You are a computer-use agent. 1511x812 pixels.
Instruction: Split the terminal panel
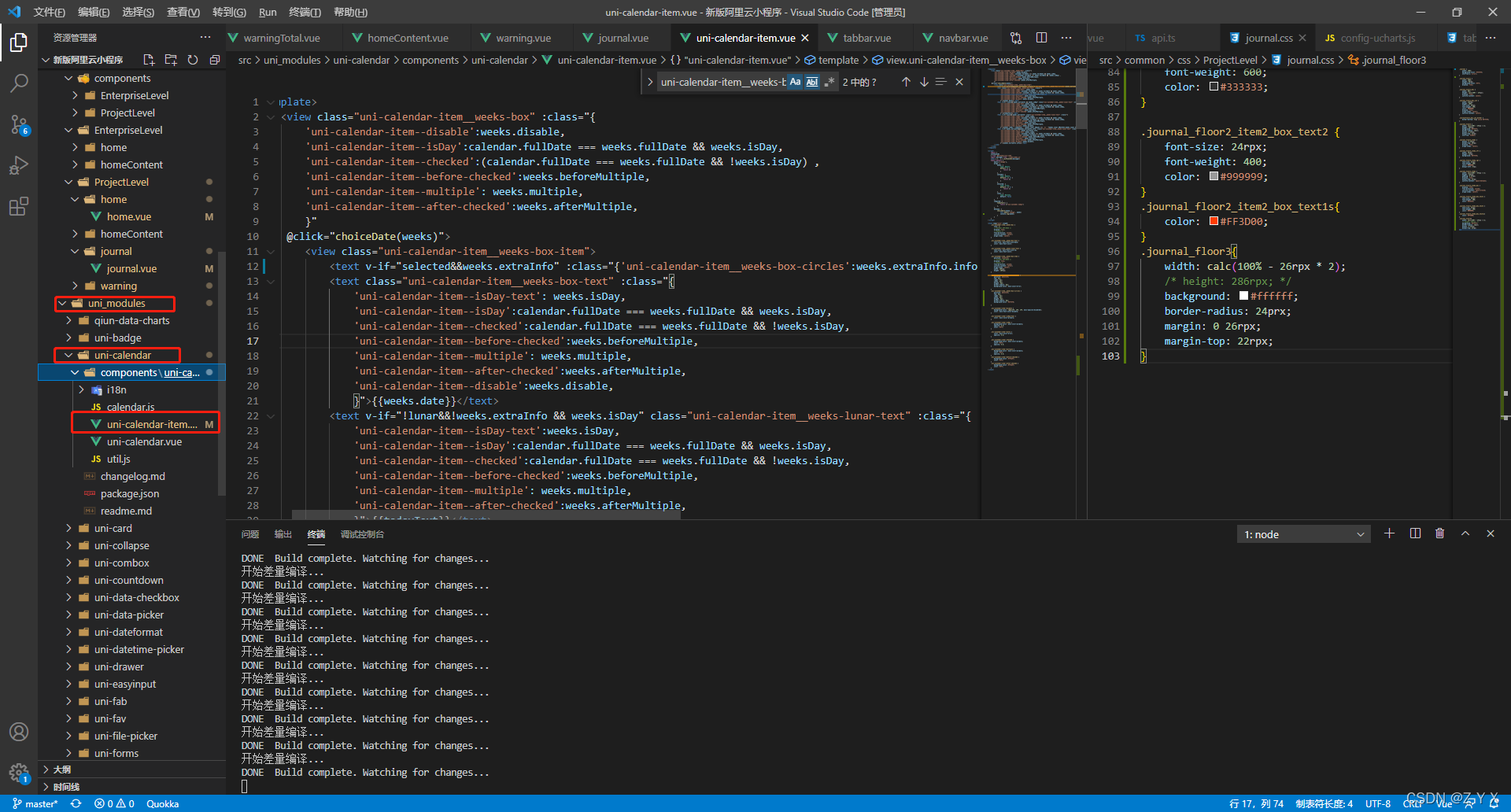(1415, 533)
